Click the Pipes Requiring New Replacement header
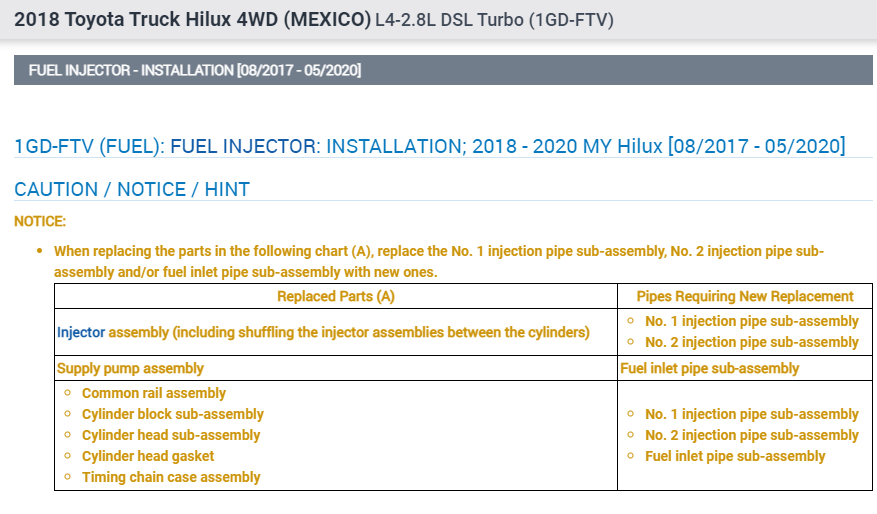The image size is (877, 514). pyautogui.click(x=745, y=296)
